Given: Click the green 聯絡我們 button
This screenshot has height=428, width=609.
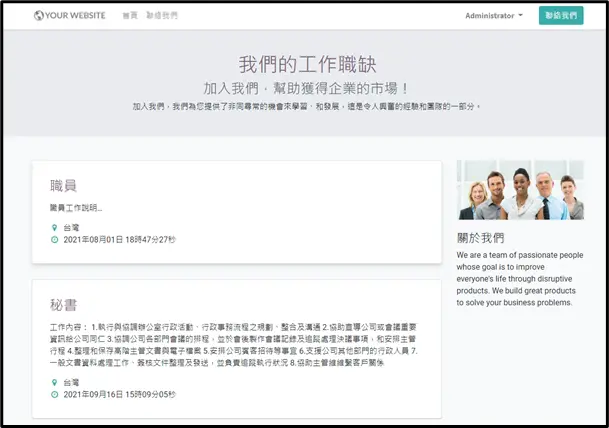Looking at the screenshot, I should click(561, 16).
